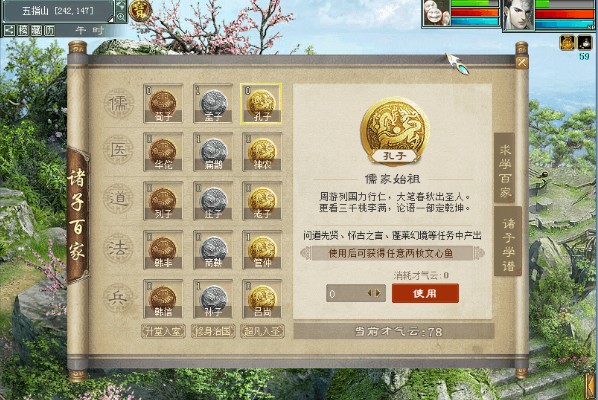Image resolution: width=598 pixels, height=400 pixels.
Task: Switch to the 诸子学谱 side tab
Action: [x=508, y=241]
